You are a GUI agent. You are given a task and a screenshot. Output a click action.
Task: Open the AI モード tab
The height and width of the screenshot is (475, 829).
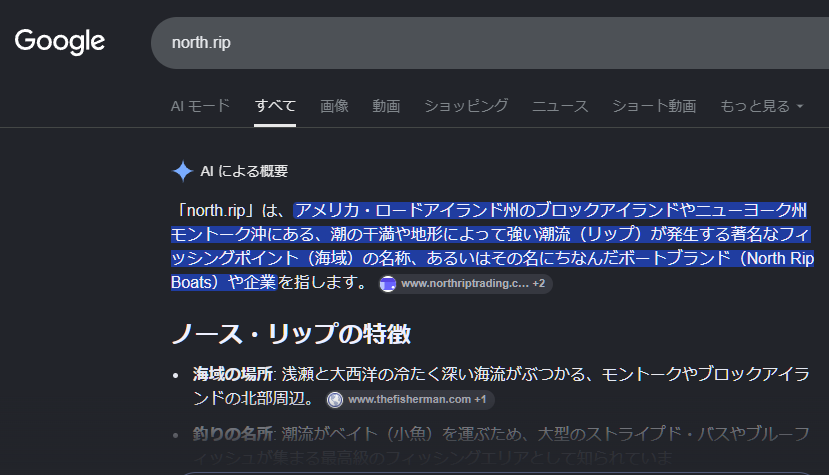[200, 106]
